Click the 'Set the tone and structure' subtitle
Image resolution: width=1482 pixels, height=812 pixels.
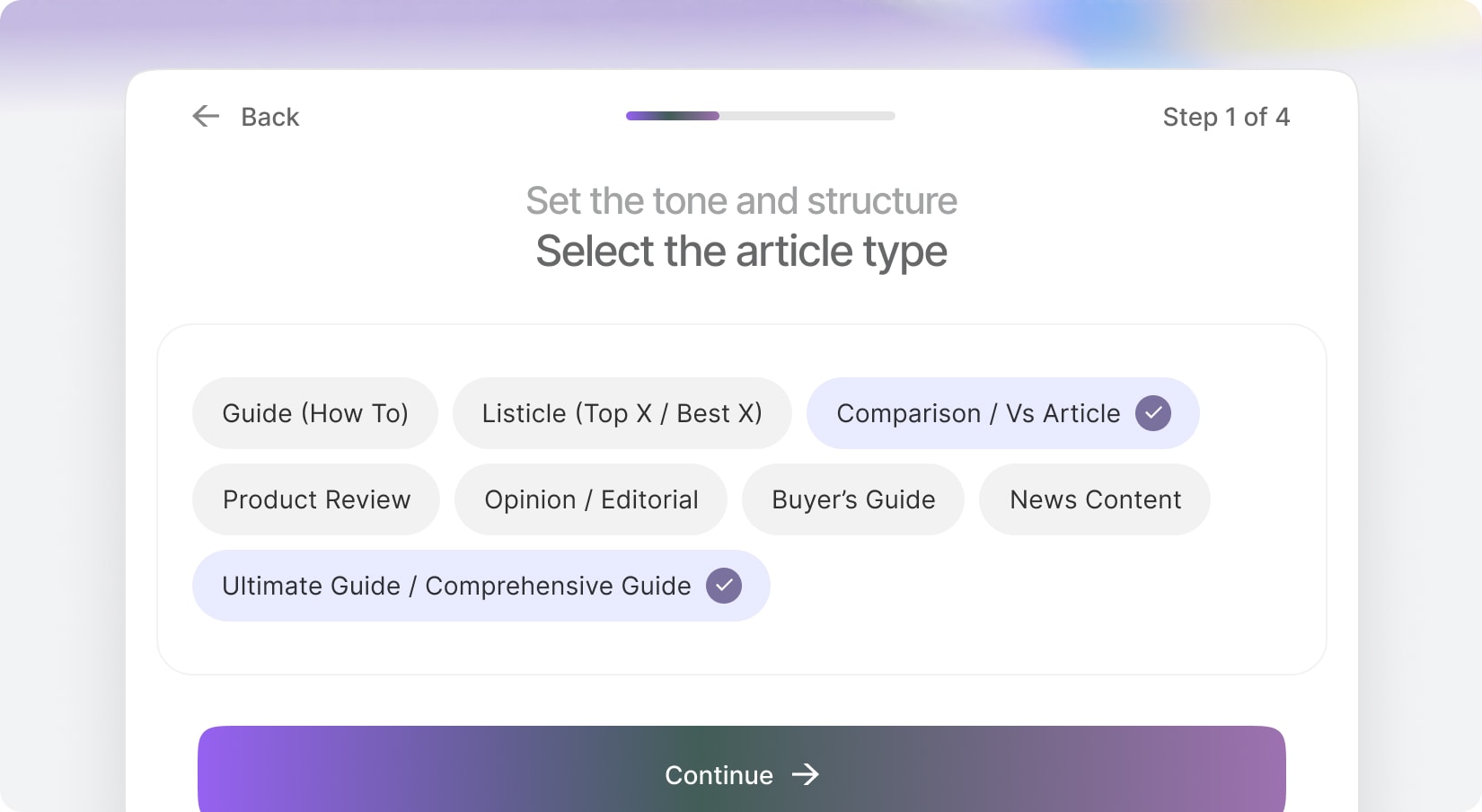tap(741, 201)
